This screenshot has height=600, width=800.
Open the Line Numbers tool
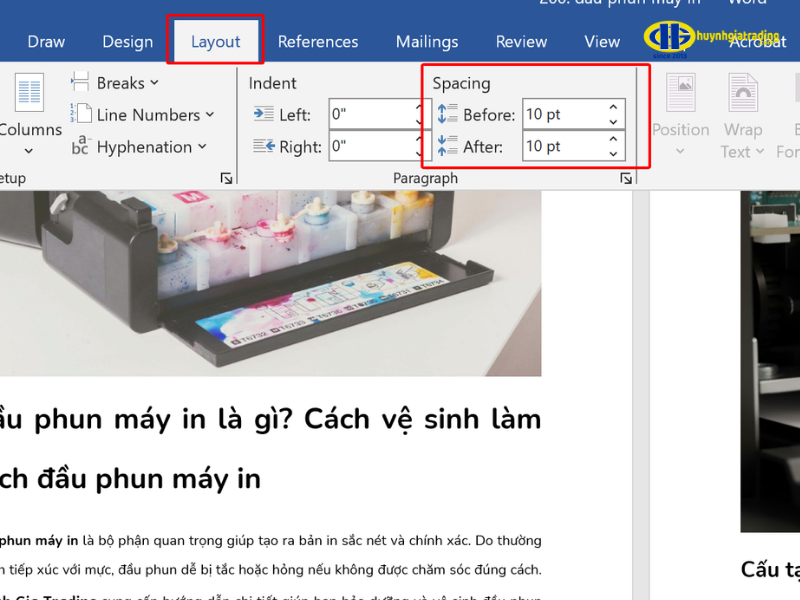pyautogui.click(x=80, y=114)
